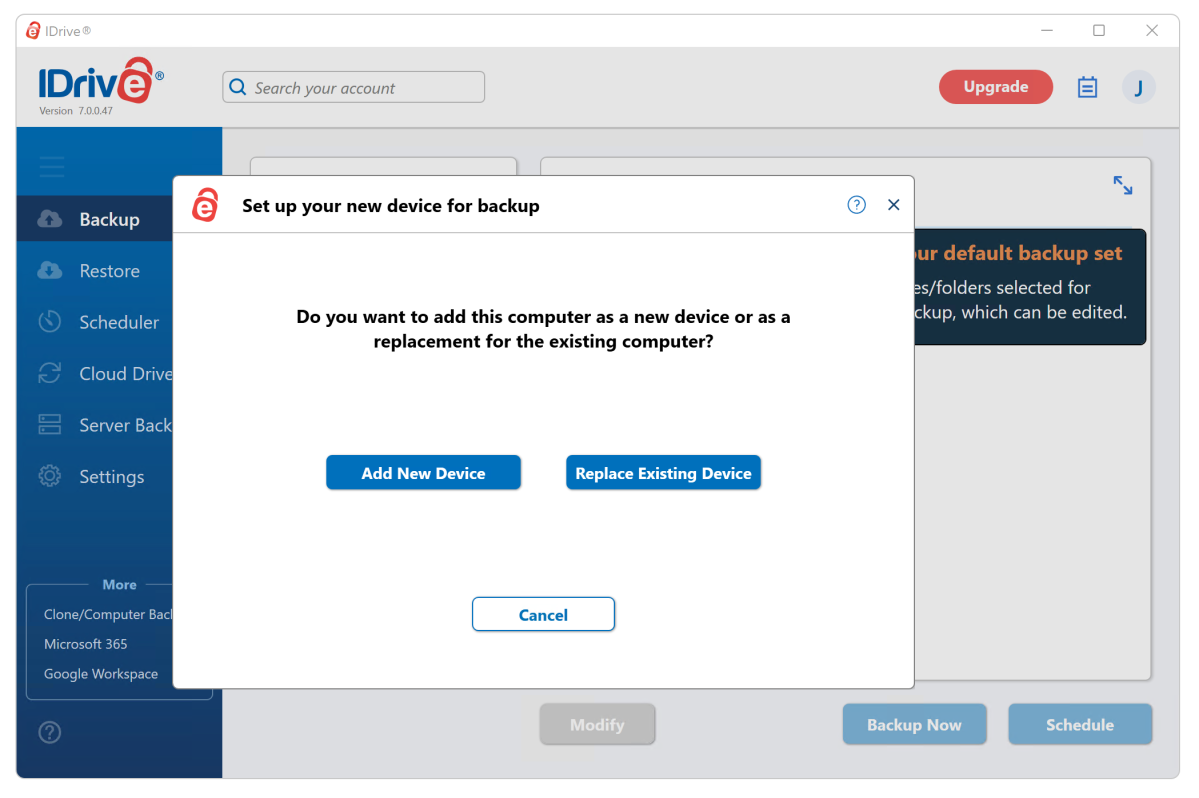Click the Settings gear icon
The width and height of the screenshot is (1199, 798).
[50, 475]
